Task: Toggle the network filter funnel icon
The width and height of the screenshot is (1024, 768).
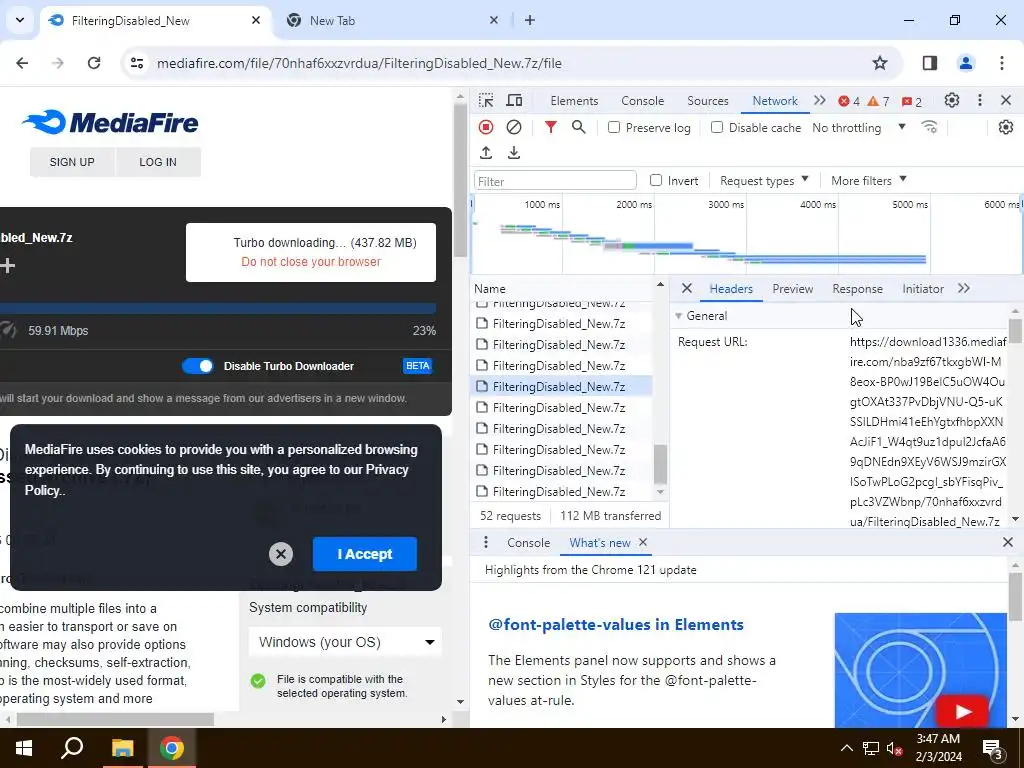Action: coord(551,127)
